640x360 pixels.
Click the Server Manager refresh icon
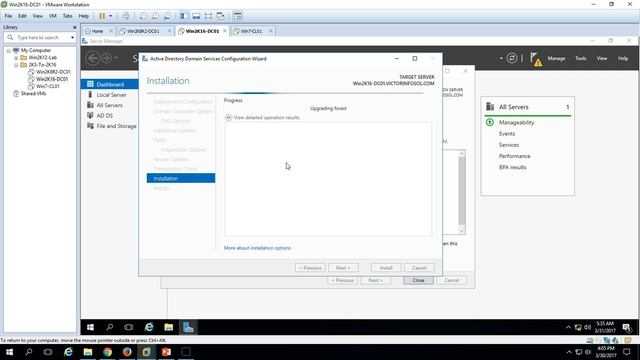point(512,58)
